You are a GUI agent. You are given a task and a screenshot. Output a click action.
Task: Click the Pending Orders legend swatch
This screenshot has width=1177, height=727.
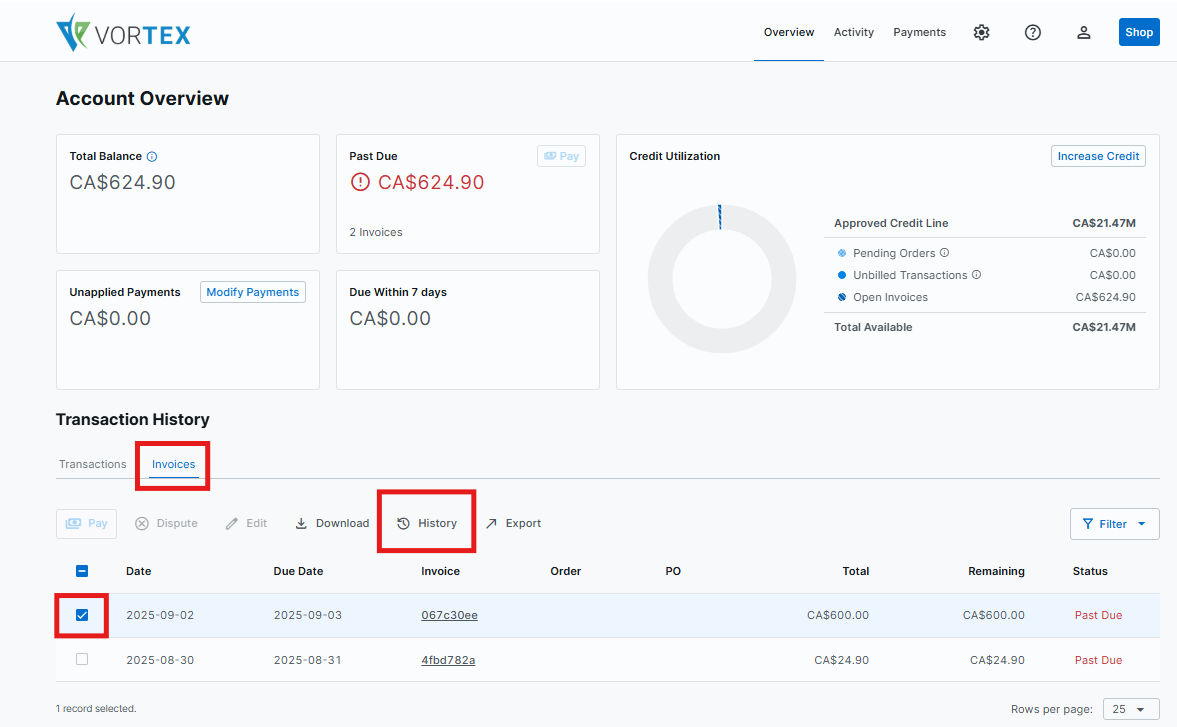842,253
